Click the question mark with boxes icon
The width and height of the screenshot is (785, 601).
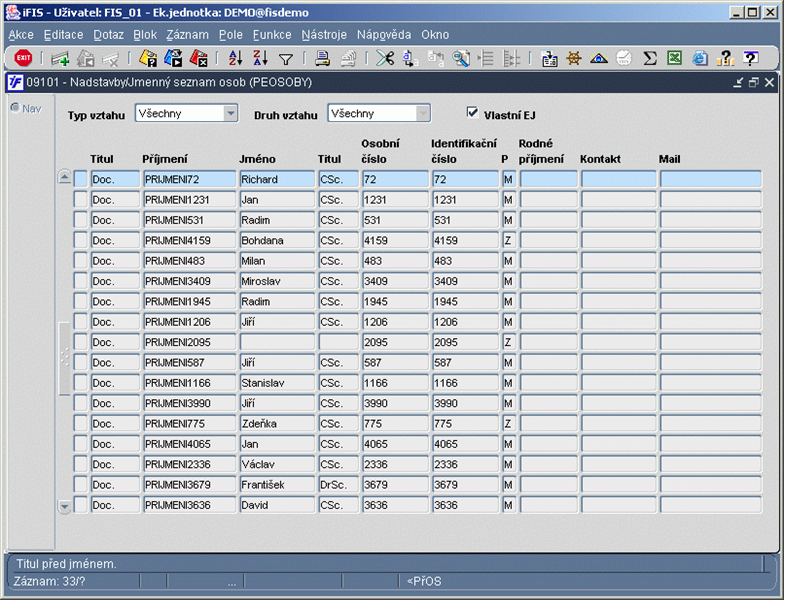[725, 59]
